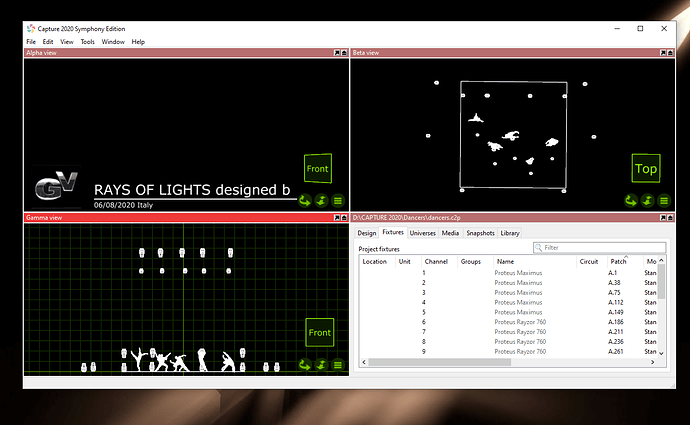Sort by the Circuit column header
The height and width of the screenshot is (425, 690).
point(592,261)
